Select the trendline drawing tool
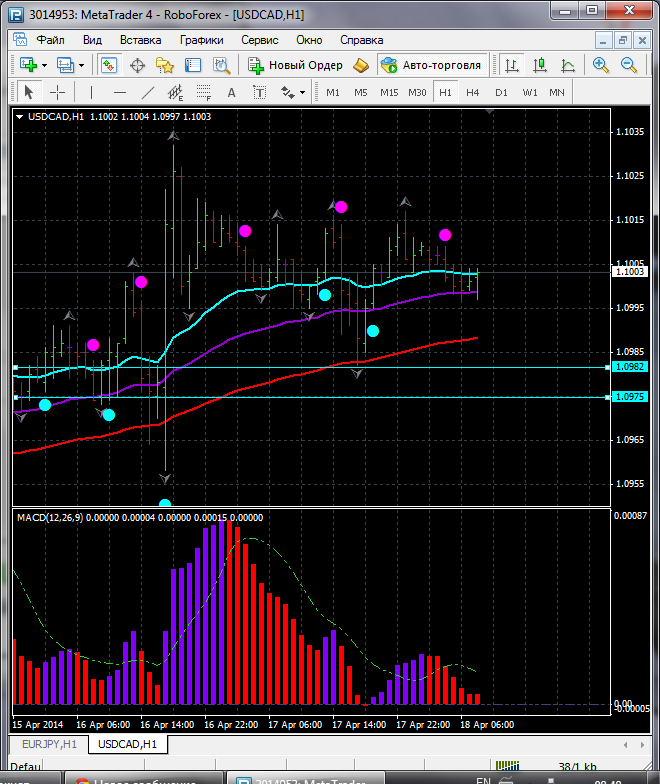 coord(148,92)
